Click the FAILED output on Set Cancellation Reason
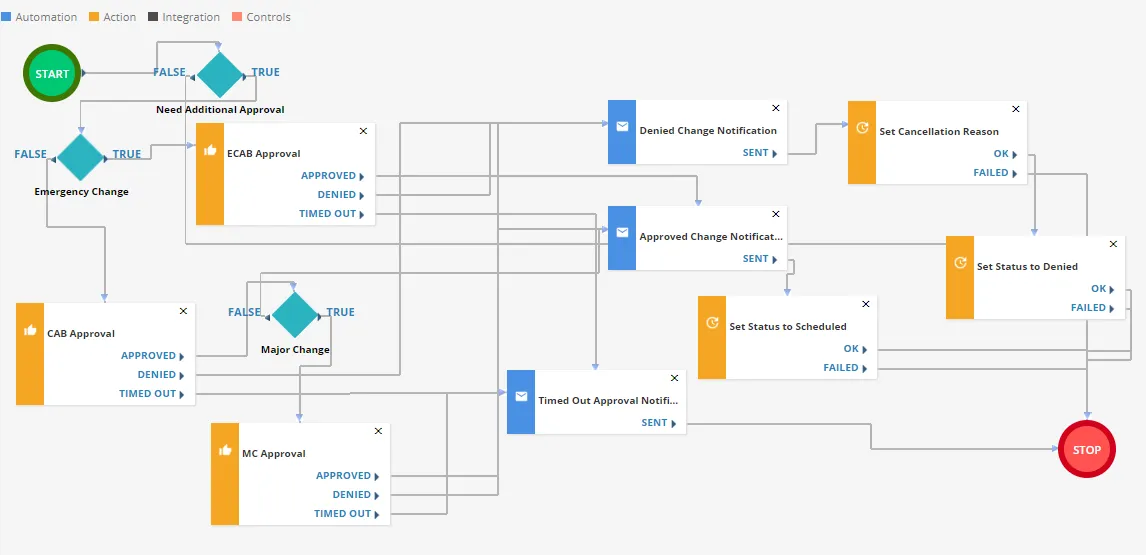 pos(995,173)
